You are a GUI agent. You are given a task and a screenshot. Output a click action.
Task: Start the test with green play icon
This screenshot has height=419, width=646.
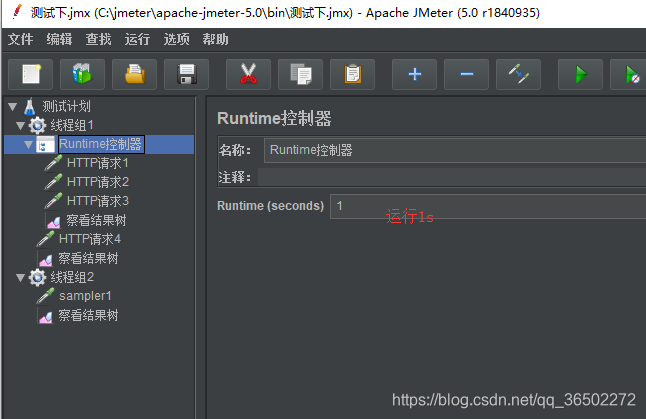580,74
